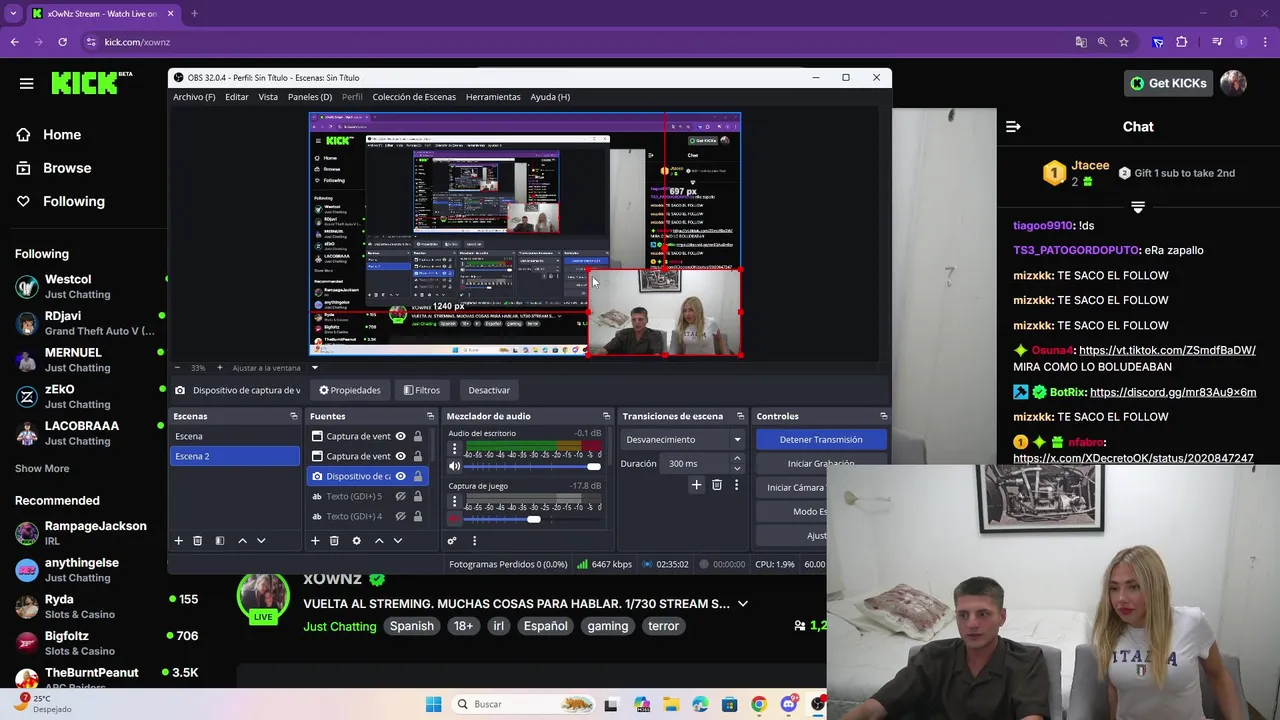The image size is (1280, 720).
Task: Move source up in Fuentes toolbar
Action: [379, 541]
